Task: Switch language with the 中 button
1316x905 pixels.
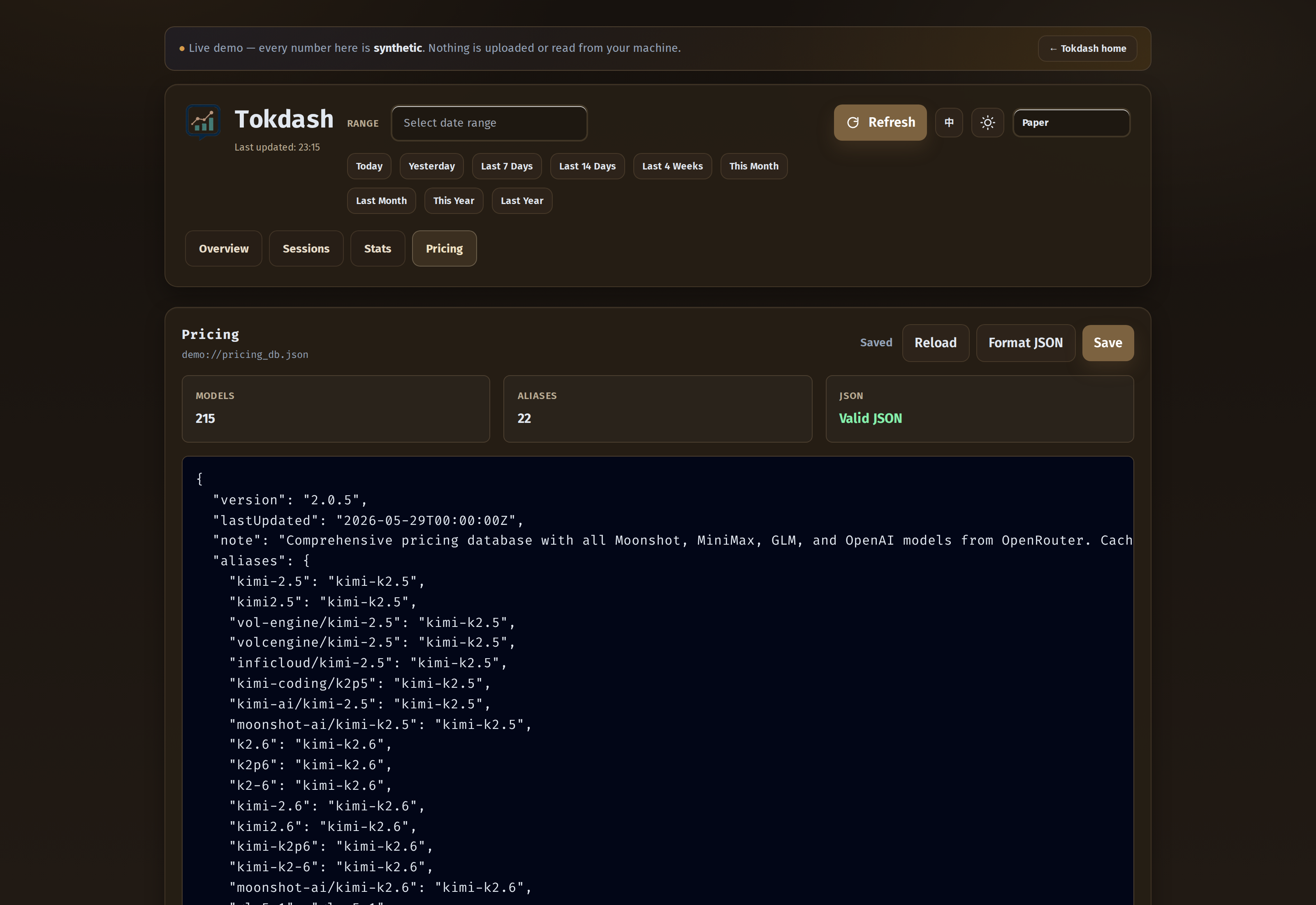Action: (949, 123)
